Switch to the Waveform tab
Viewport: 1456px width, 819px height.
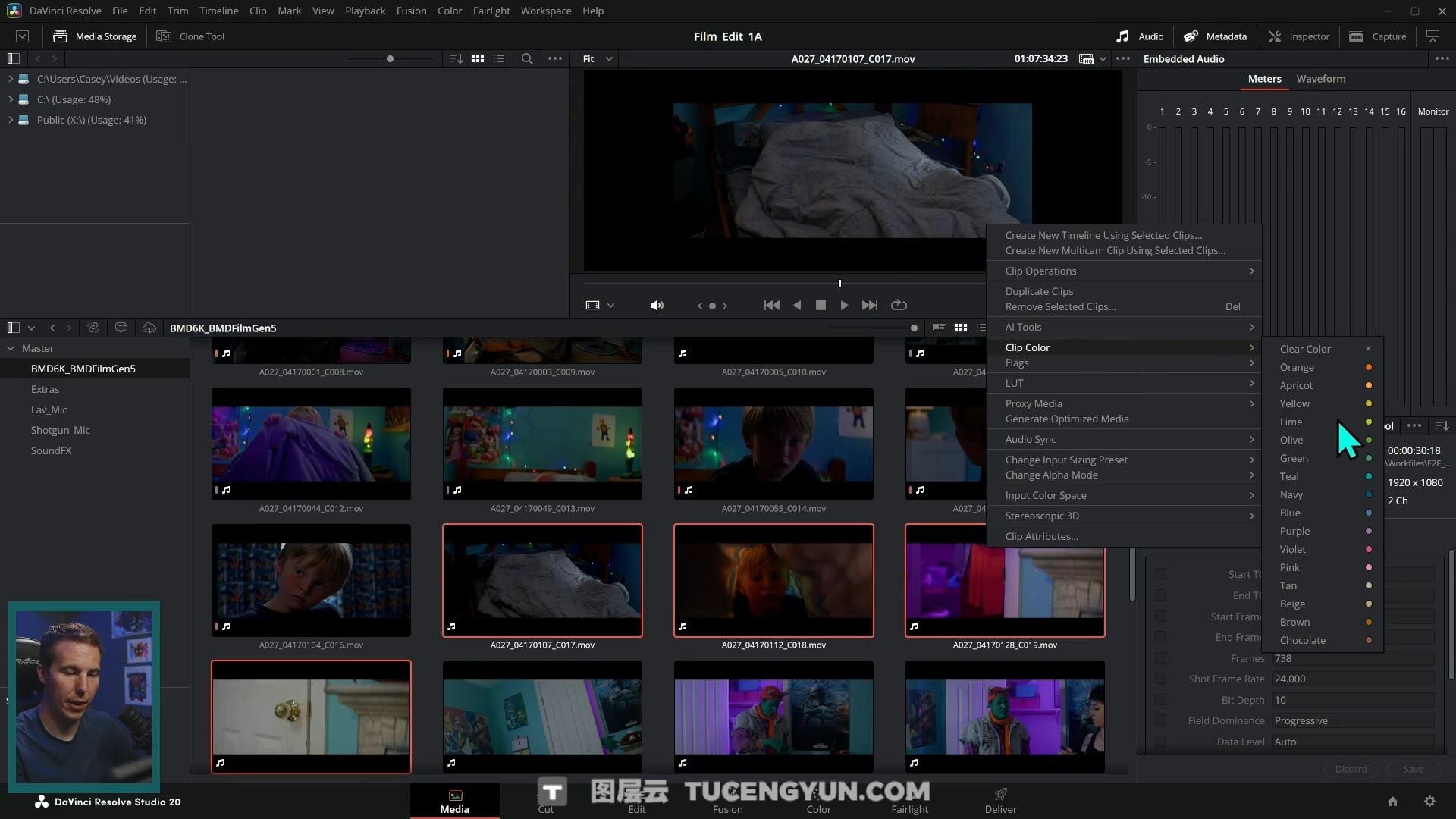[1320, 79]
